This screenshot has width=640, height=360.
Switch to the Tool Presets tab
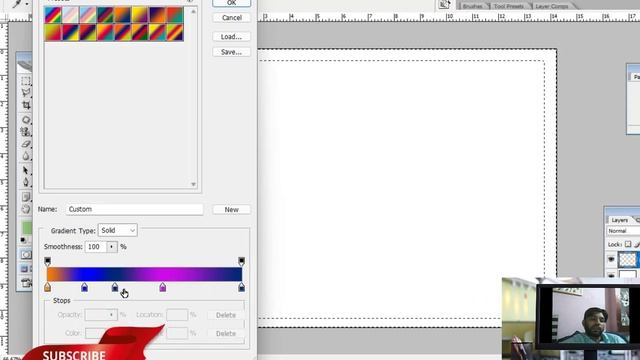(x=509, y=6)
